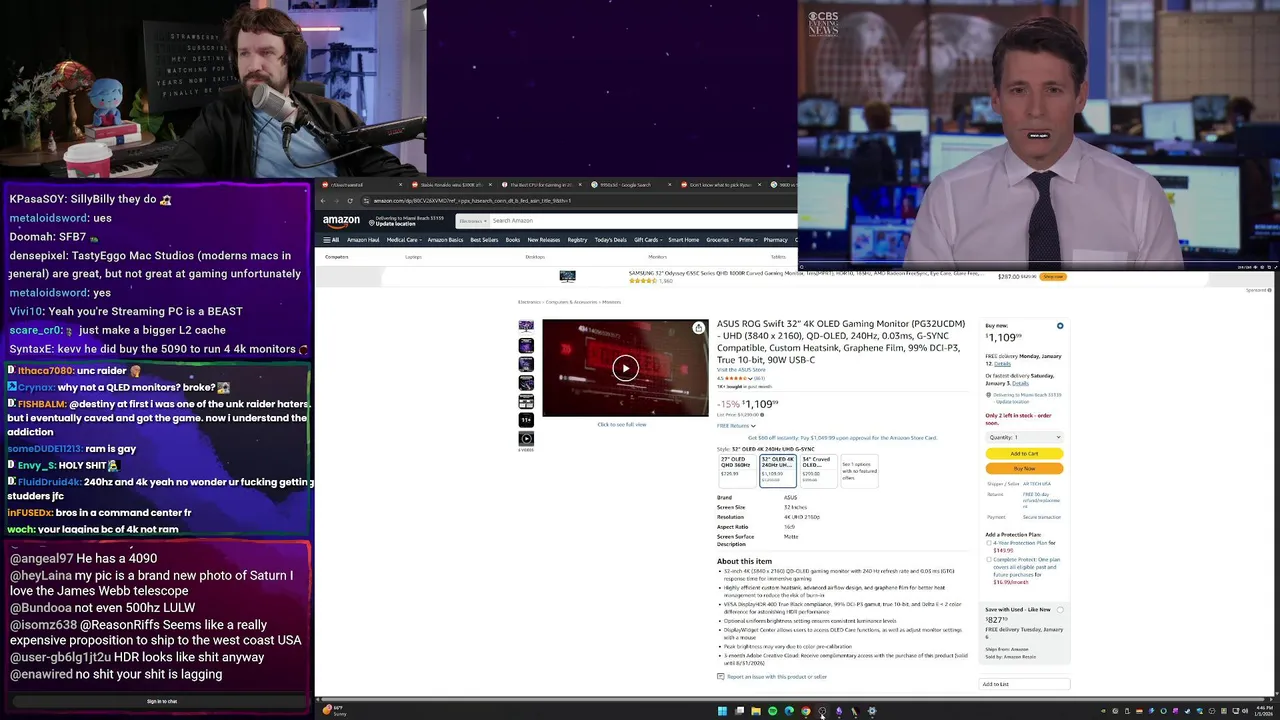
Task: Expand Groceries nav dropdown
Action: click(719, 240)
